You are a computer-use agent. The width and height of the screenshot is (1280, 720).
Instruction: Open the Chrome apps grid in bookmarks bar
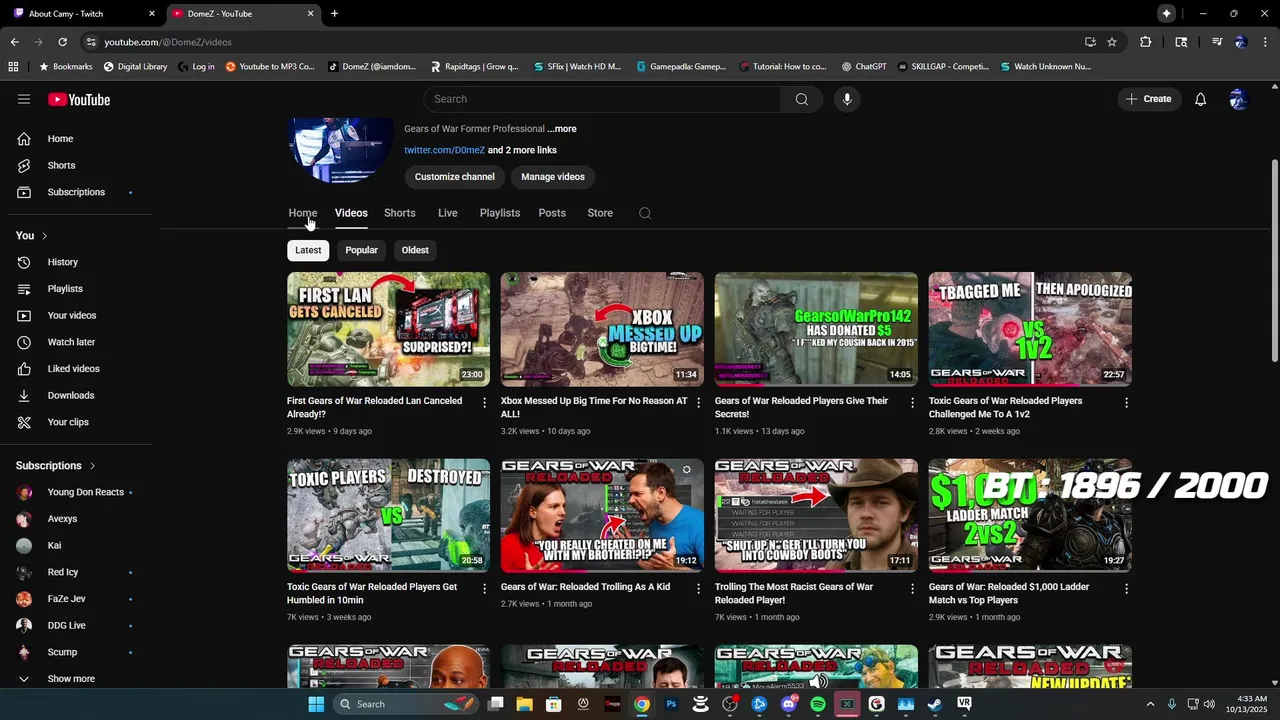coord(13,67)
